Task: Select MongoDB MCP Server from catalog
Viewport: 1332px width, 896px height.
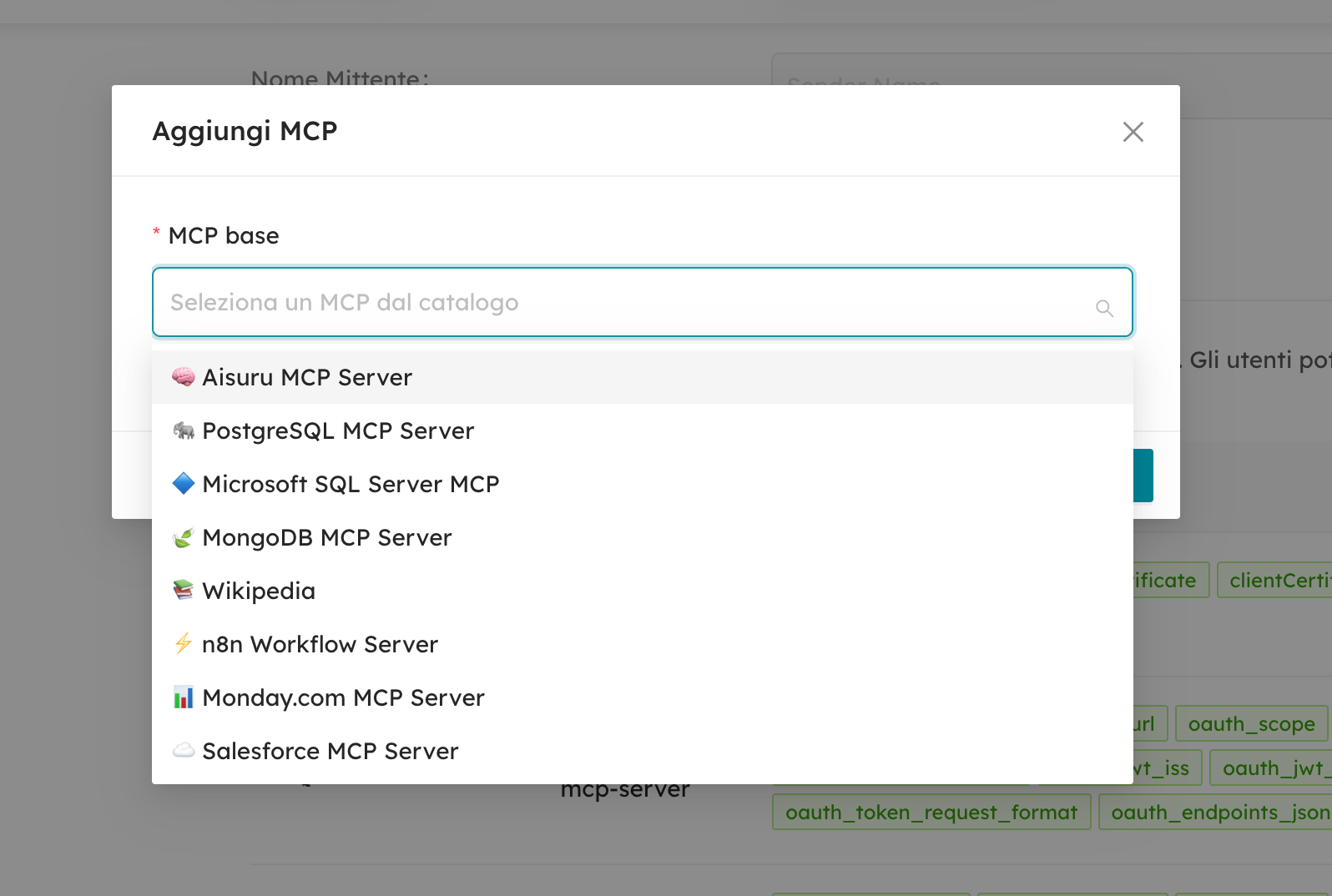Action: click(642, 537)
